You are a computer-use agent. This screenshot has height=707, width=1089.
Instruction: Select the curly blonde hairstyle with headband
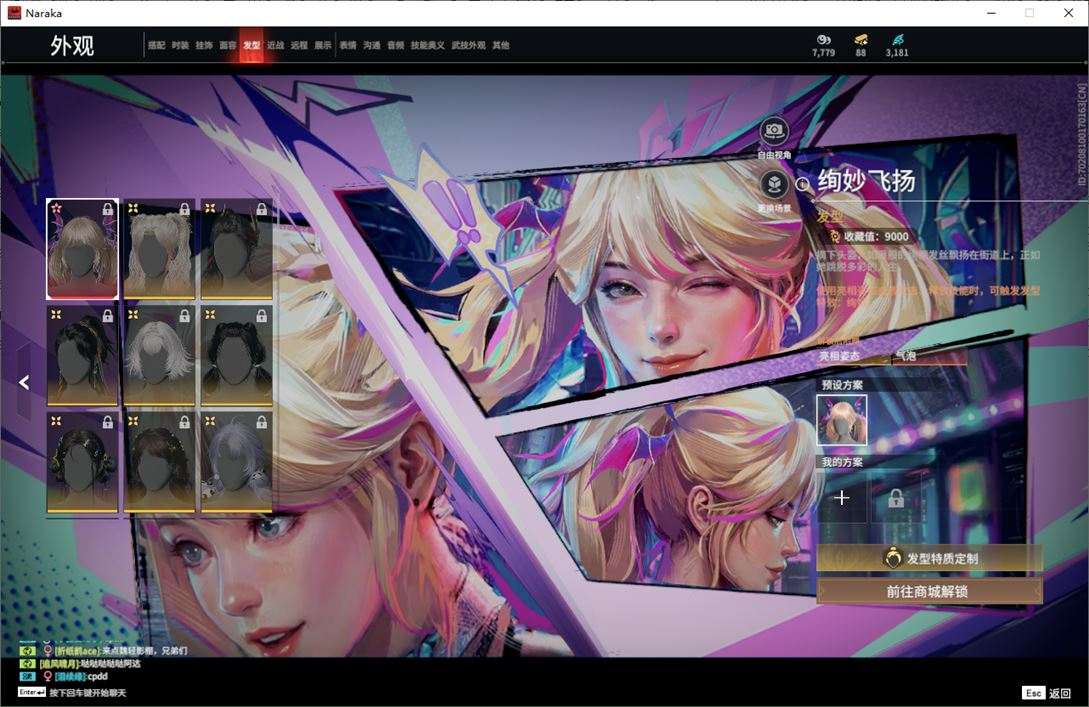click(159, 249)
